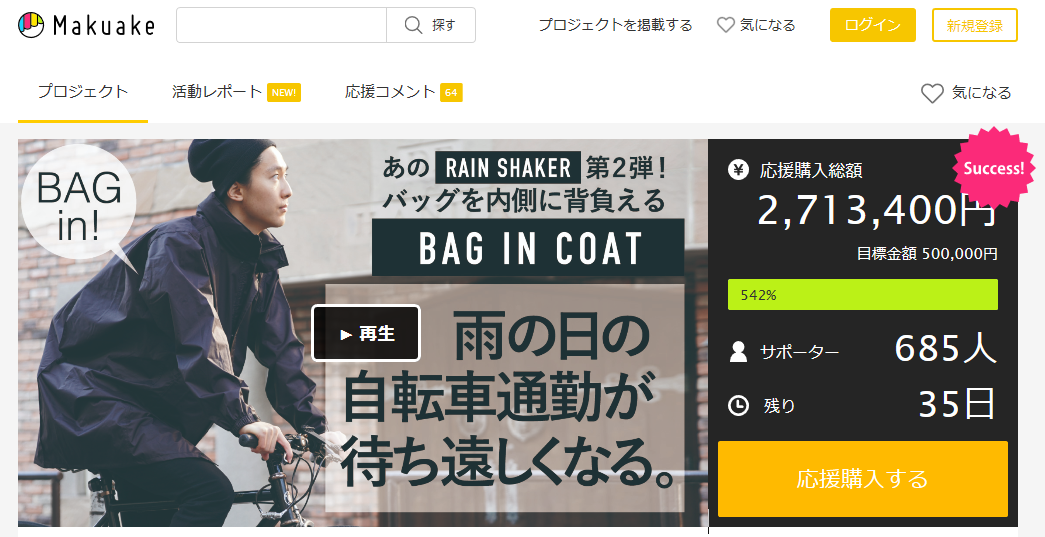This screenshot has width=1045, height=537.
Task: Click the 新規登録 button
Action: click(974, 25)
